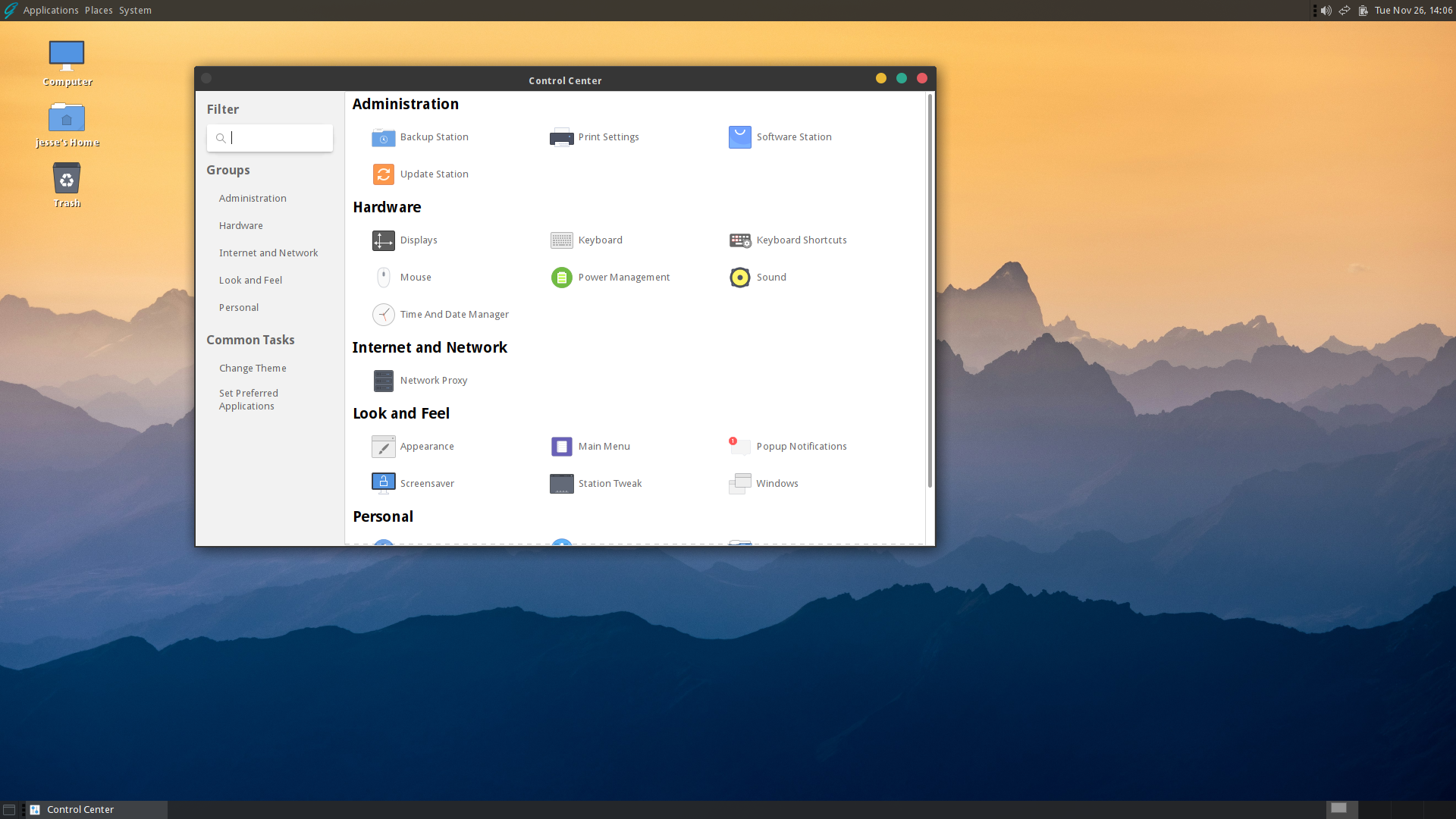Viewport: 1456px width, 819px height.
Task: Open Update Station orange icon
Action: coord(383,174)
